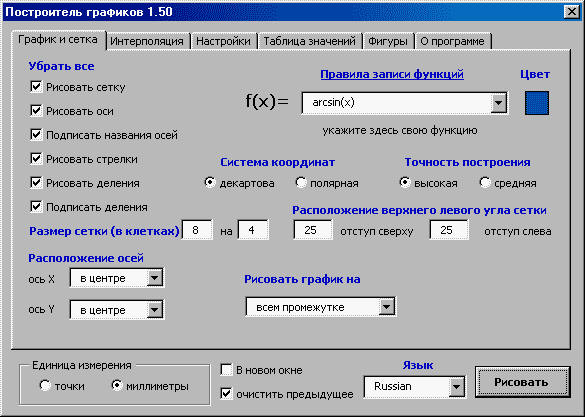Switch to the Интерполяция tab
585x417 pixels.
(147, 41)
